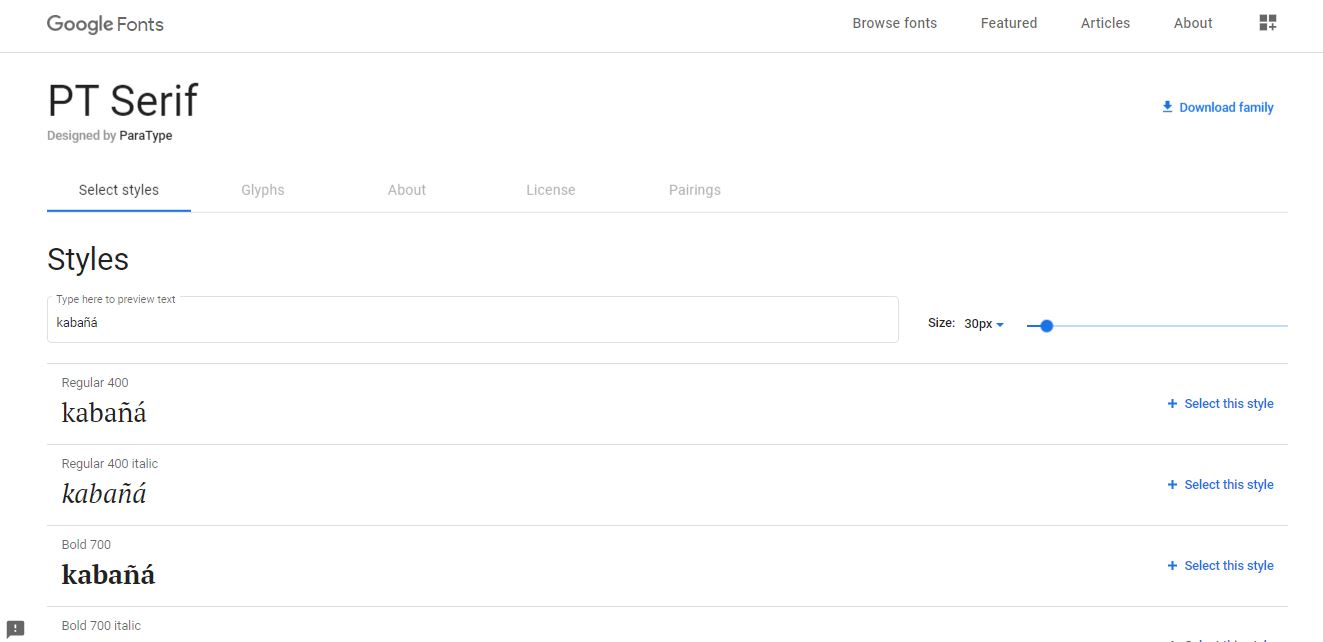The height and width of the screenshot is (642, 1323).
Task: Select the Regular 400 italic style
Action: click(x=1220, y=485)
